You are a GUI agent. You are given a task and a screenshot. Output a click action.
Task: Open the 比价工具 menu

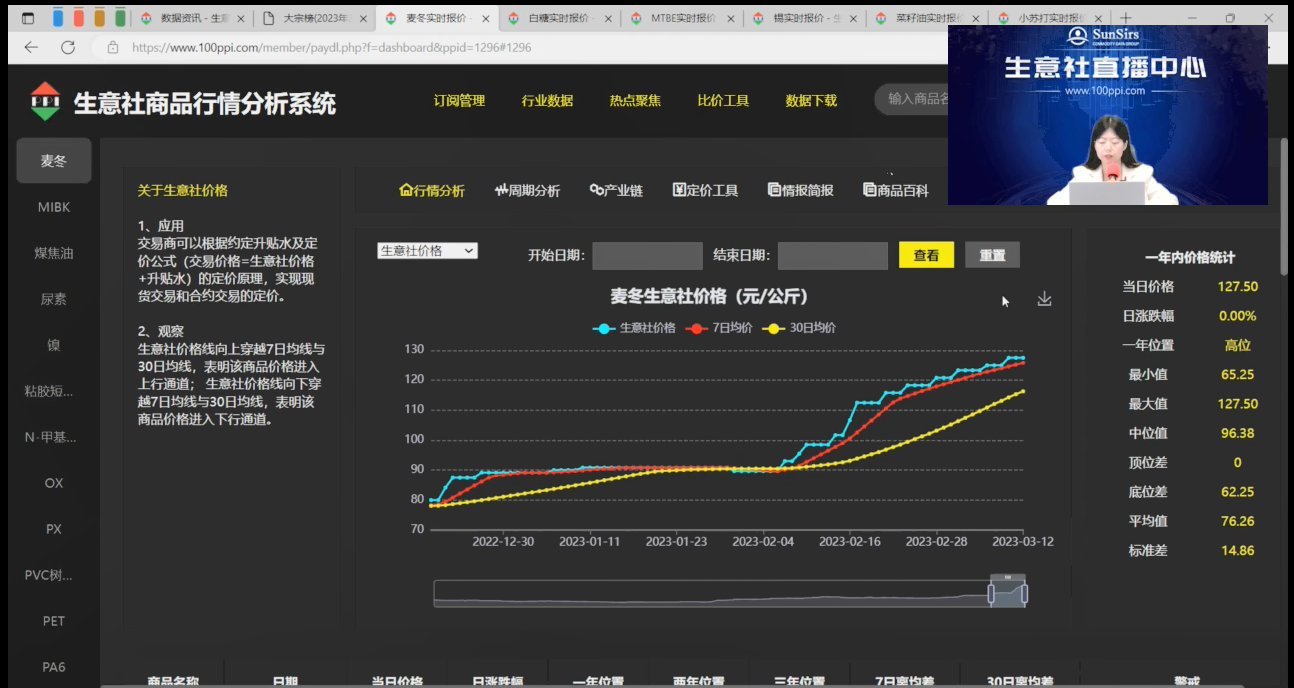pyautogui.click(x=723, y=101)
